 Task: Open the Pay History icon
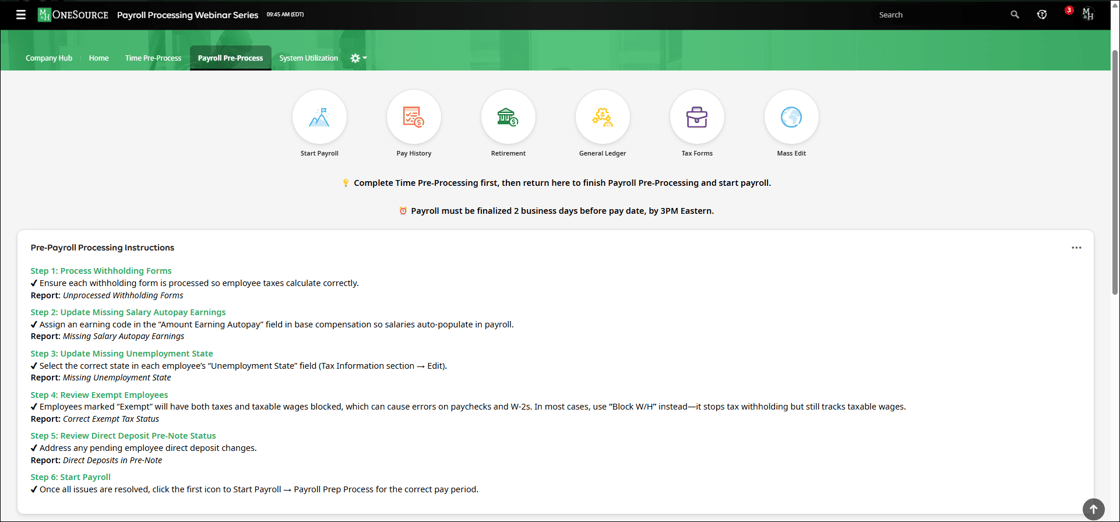click(413, 118)
